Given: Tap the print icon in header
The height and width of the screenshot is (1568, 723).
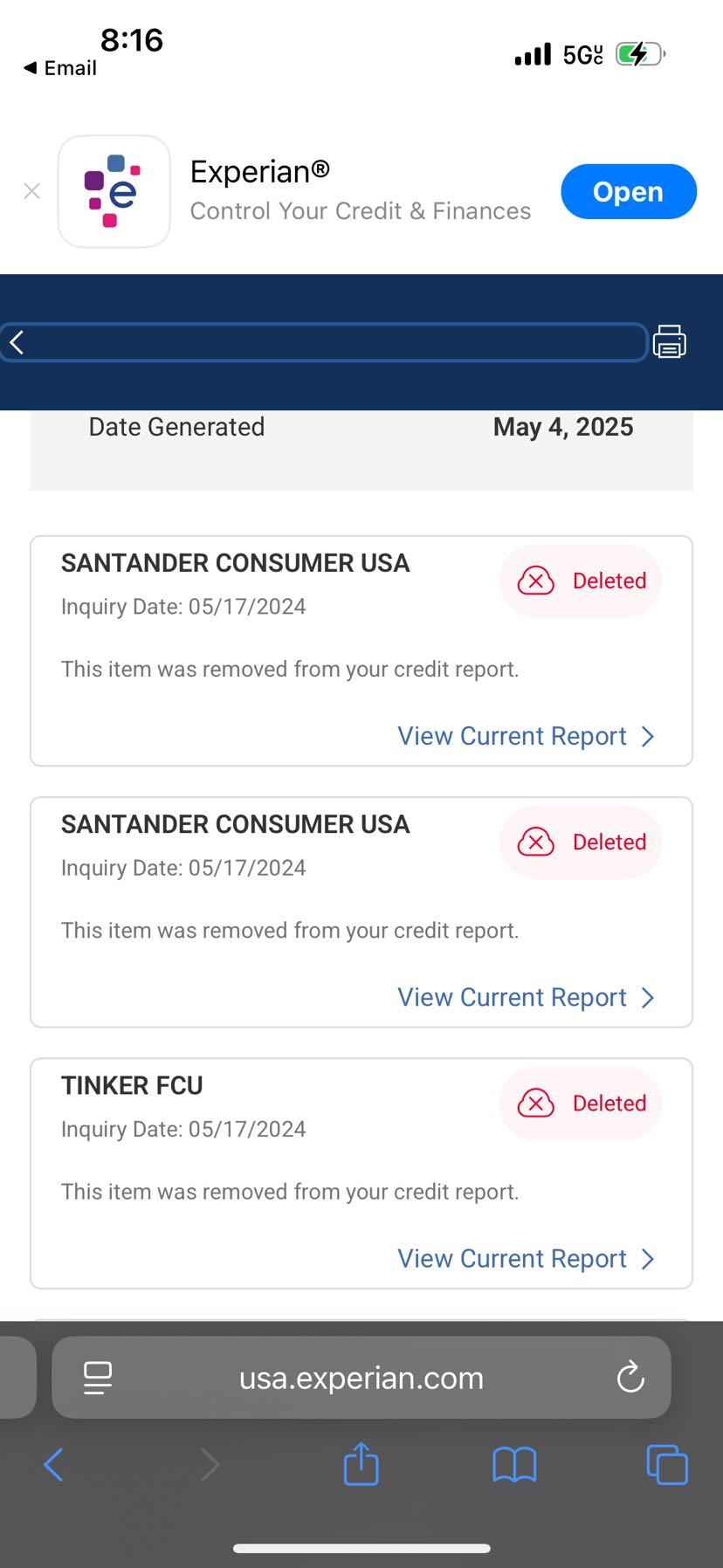Looking at the screenshot, I should (x=670, y=341).
